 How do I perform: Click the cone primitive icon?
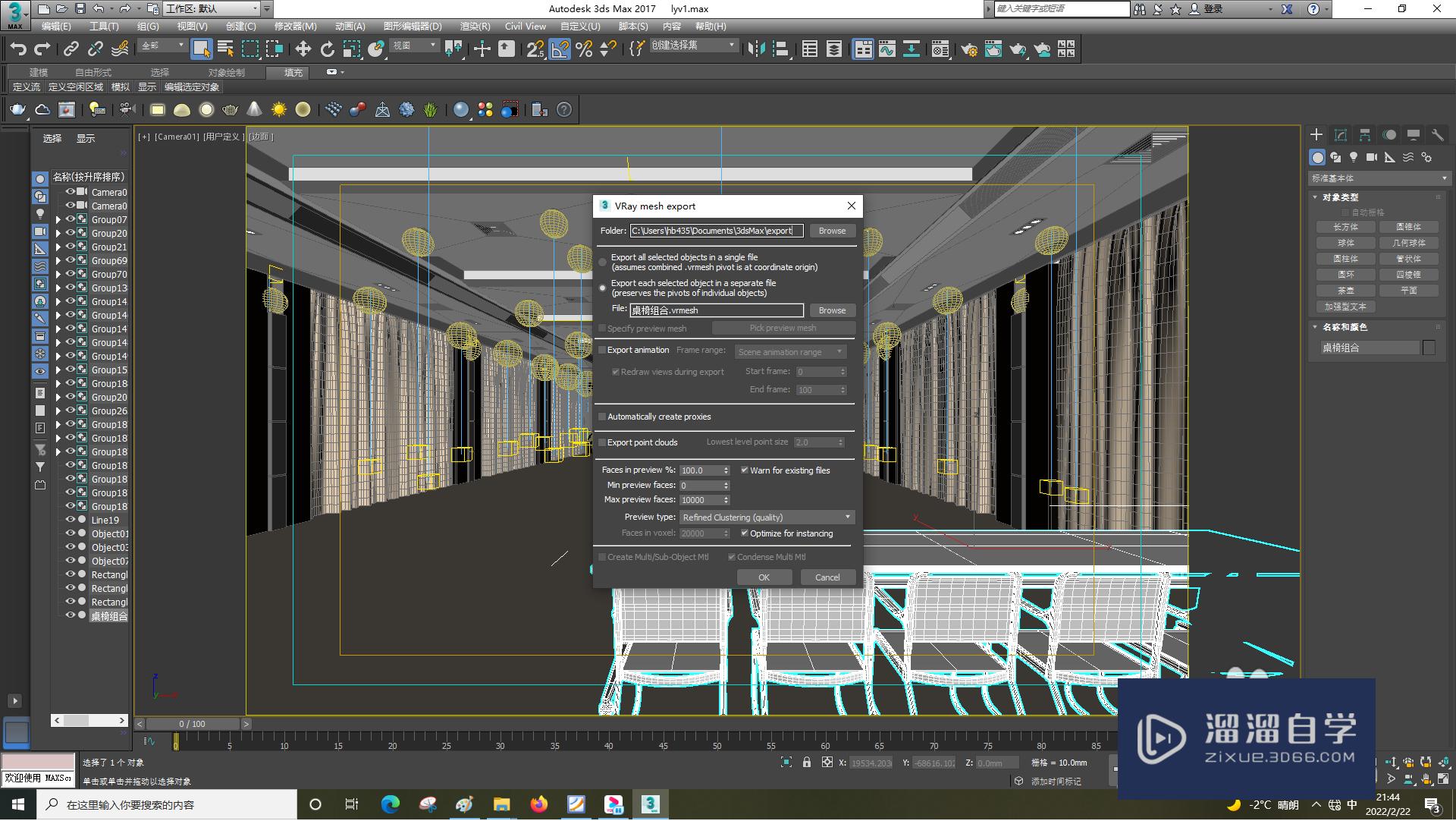(x=254, y=110)
